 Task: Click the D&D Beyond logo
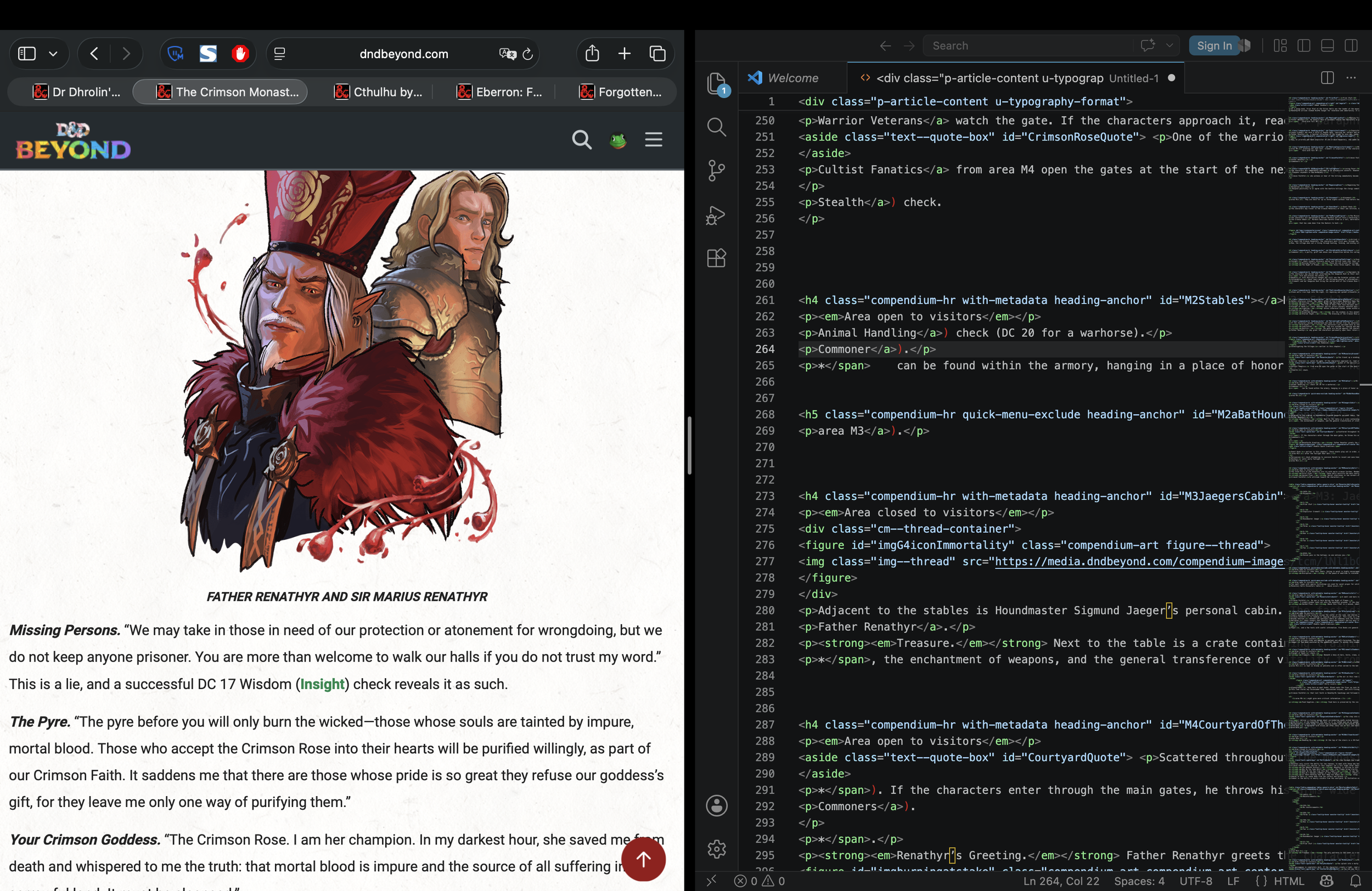pos(73,140)
